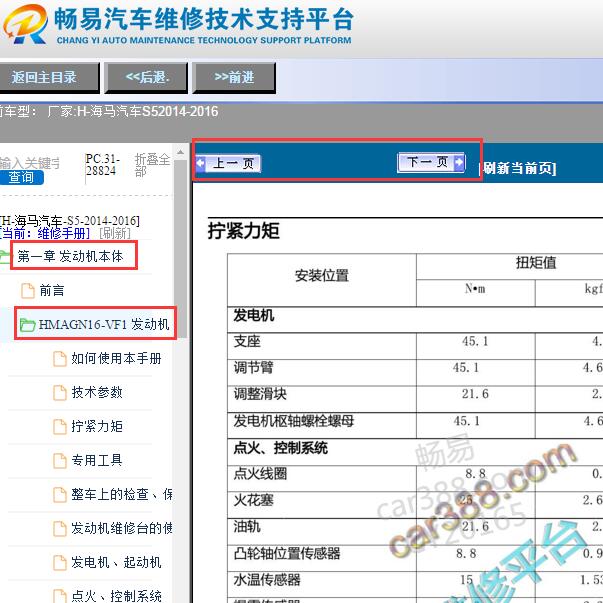
Task: Click the [刷新] link in the sidebar
Action: coord(115,233)
